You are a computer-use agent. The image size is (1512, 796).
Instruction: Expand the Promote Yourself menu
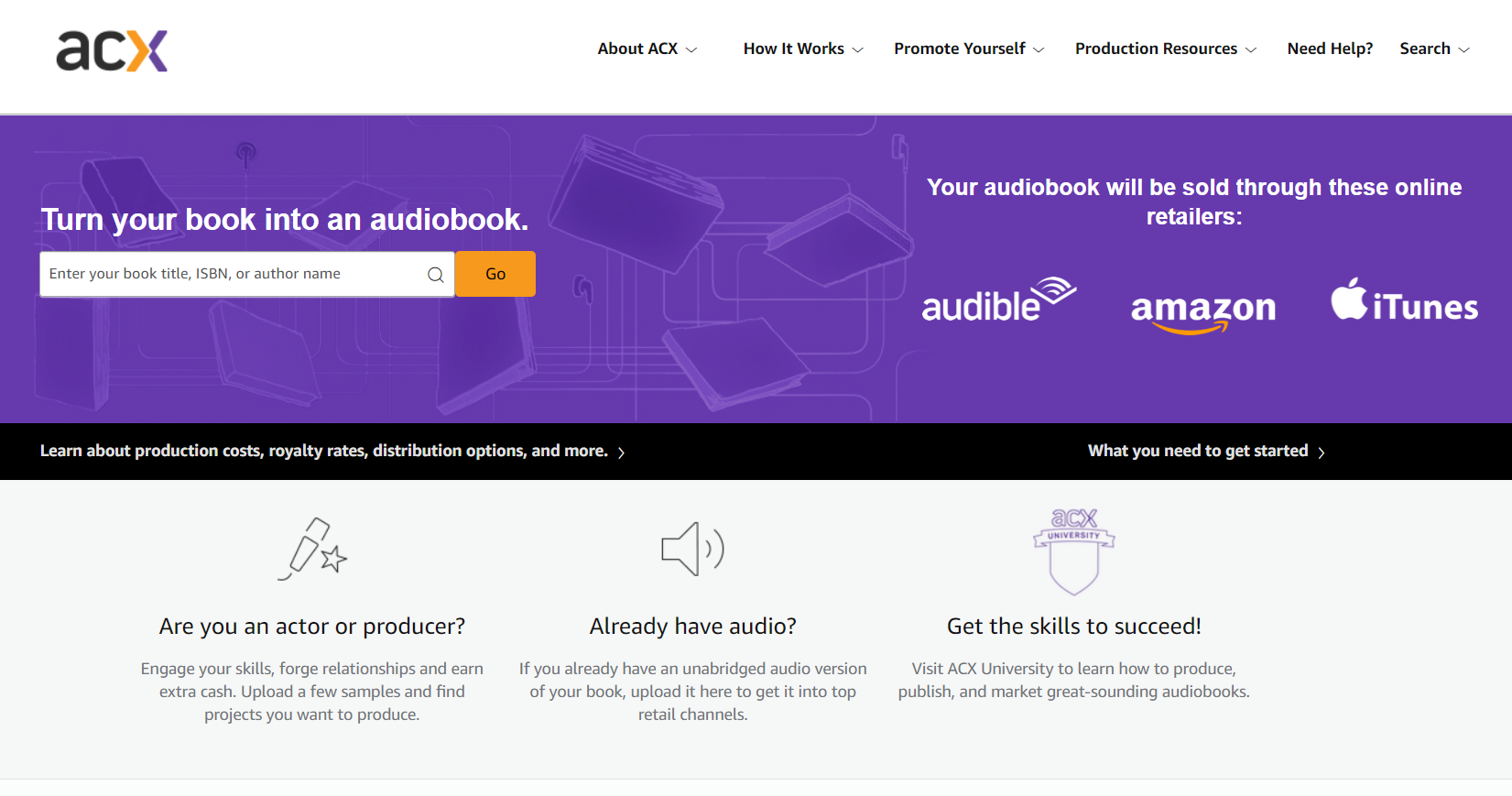tap(968, 49)
